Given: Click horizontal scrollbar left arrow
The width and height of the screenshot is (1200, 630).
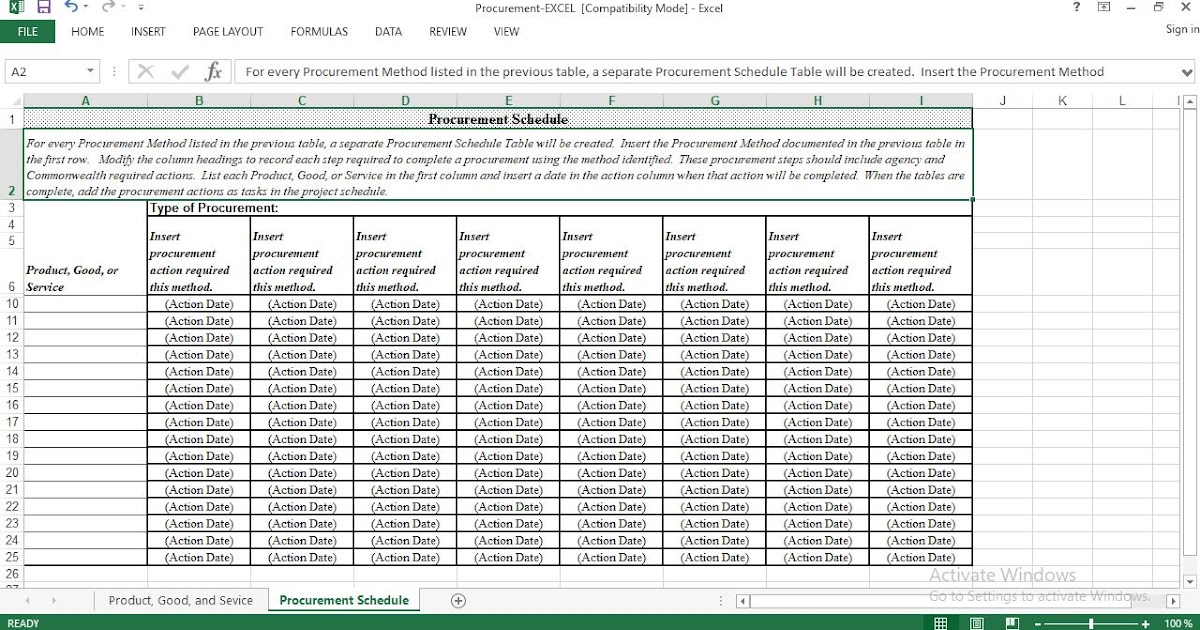Looking at the screenshot, I should [743, 601].
